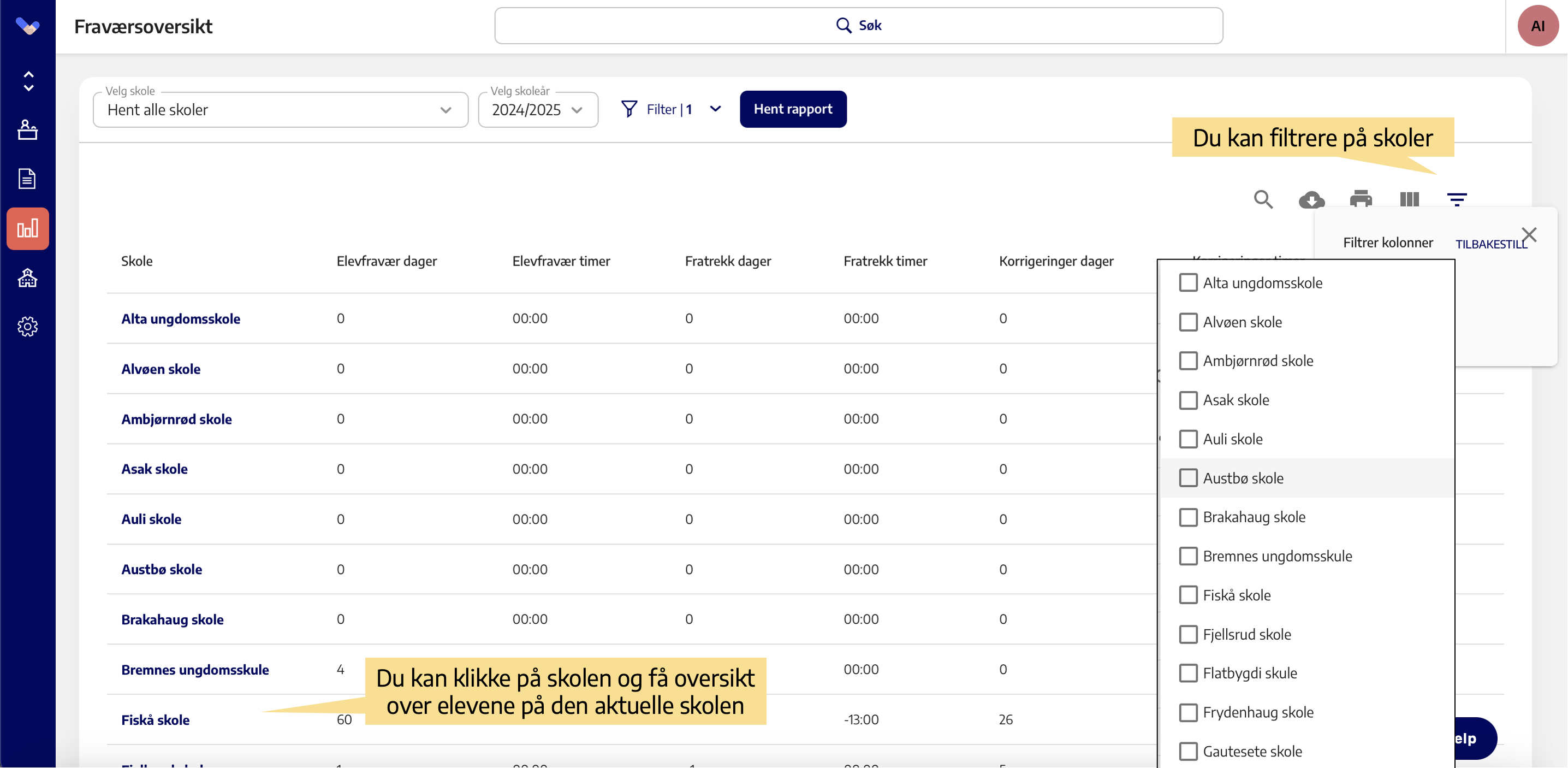1568x768 pixels.
Task: Click the table search magnifier icon
Action: coord(1263,199)
